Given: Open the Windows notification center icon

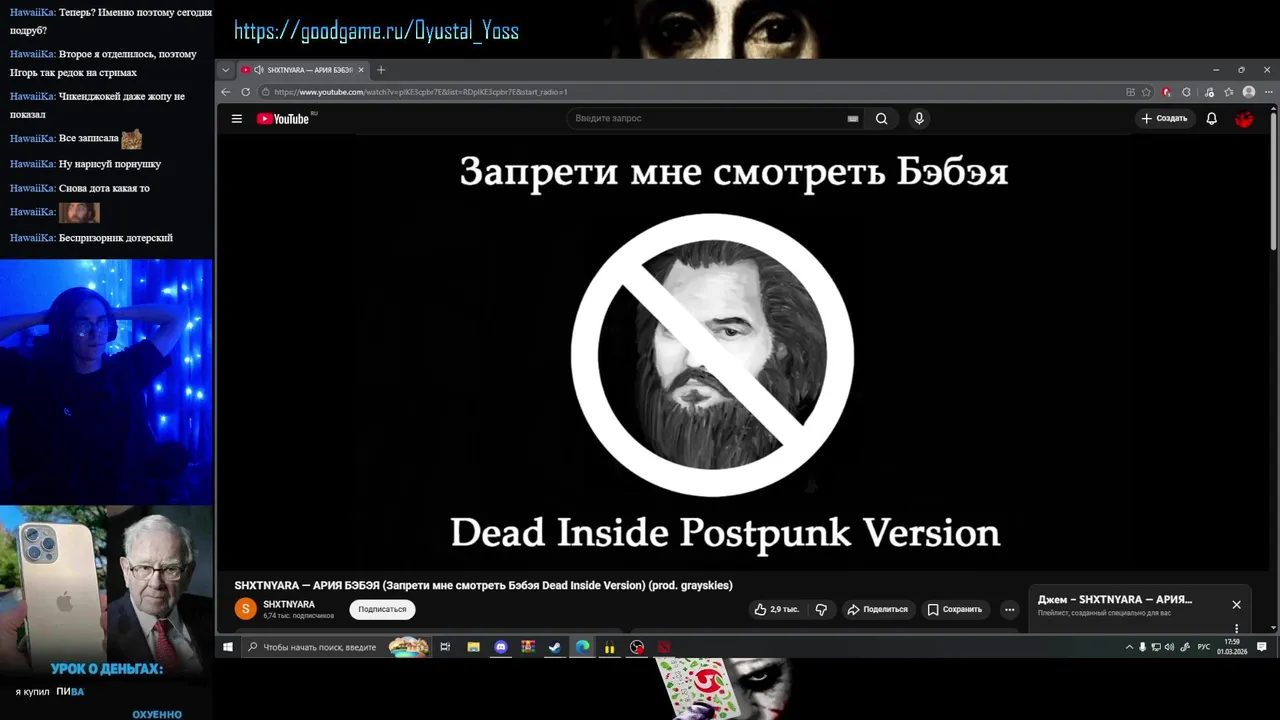Looking at the screenshot, I should [x=1262, y=647].
